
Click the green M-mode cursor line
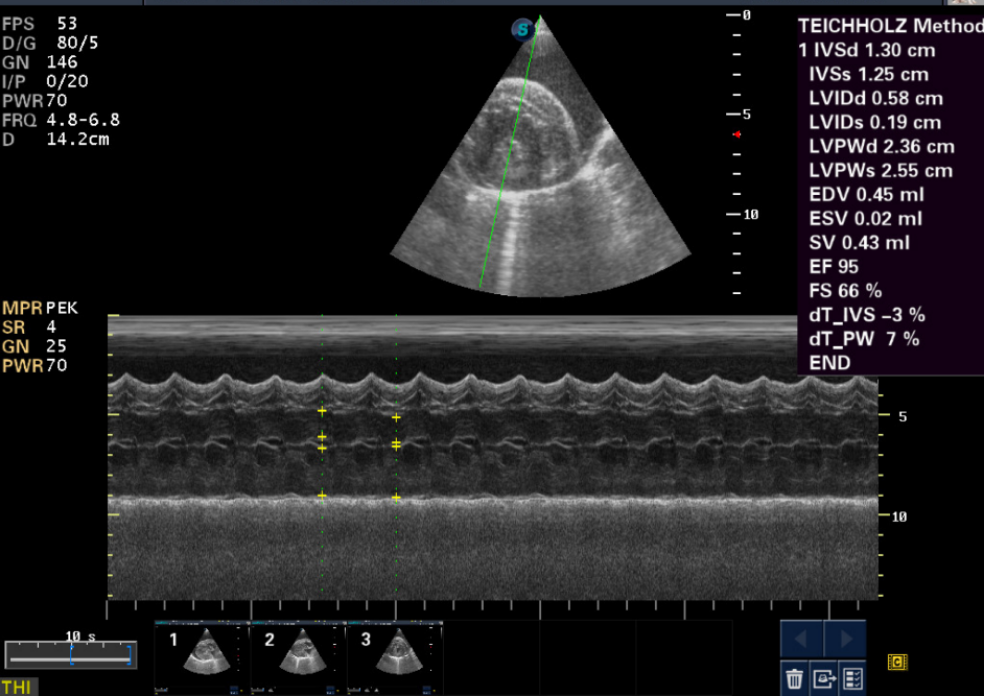pos(510,151)
